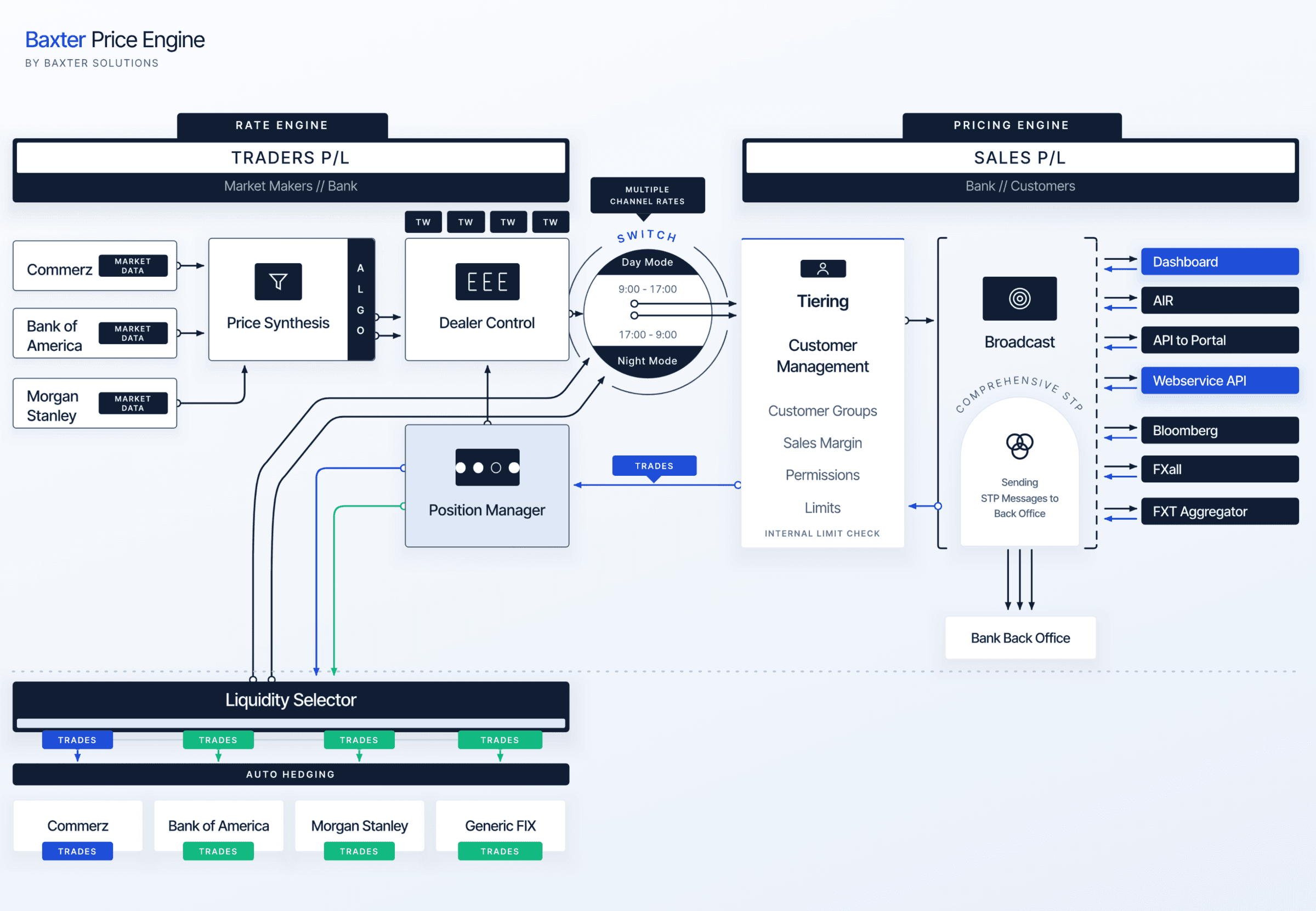Screen dimensions: 1316x911
Task: Click the 17:00 - 9:00 time text
Action: 648,335
